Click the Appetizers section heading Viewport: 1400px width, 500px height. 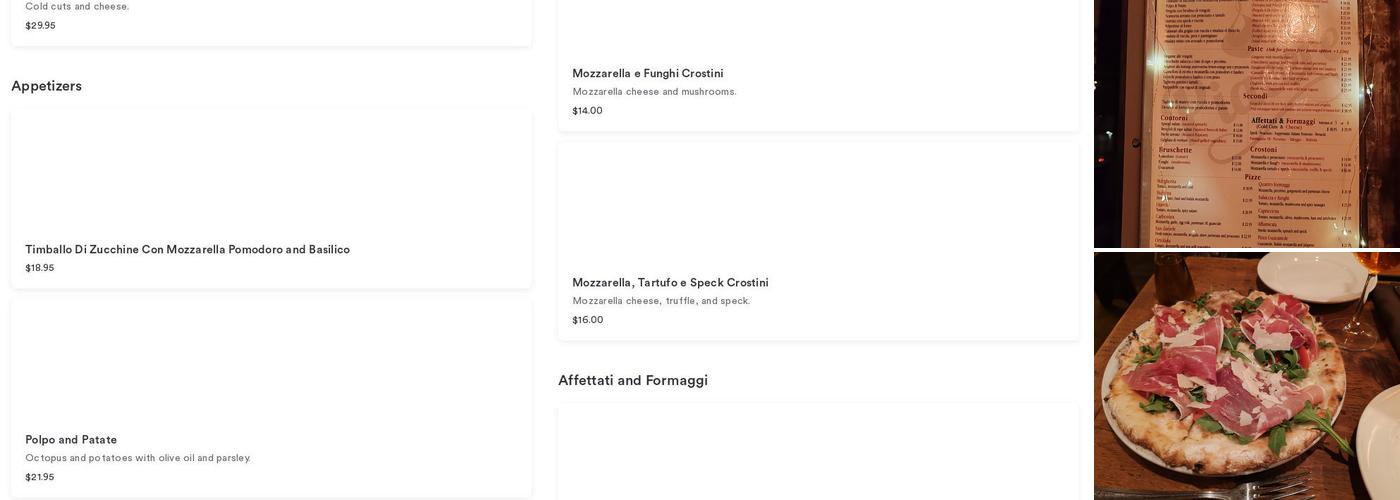coord(46,86)
